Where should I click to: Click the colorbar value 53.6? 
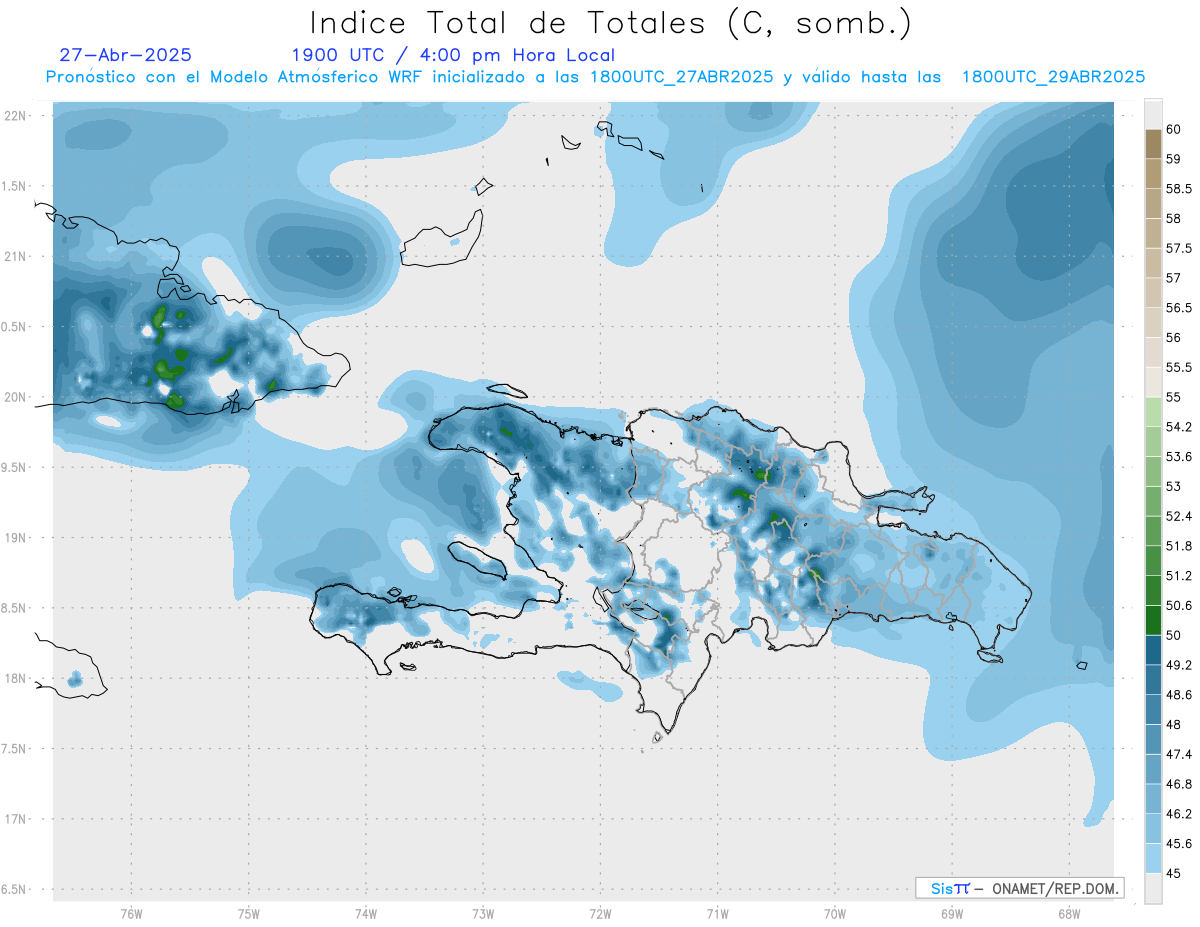[x=1179, y=457]
